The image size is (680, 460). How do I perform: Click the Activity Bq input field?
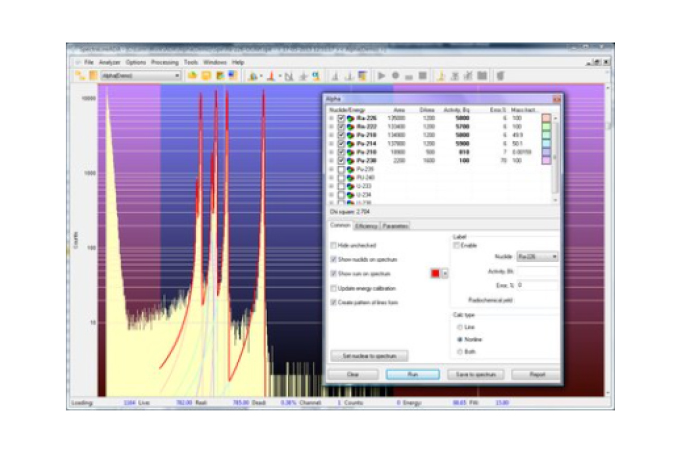(537, 270)
